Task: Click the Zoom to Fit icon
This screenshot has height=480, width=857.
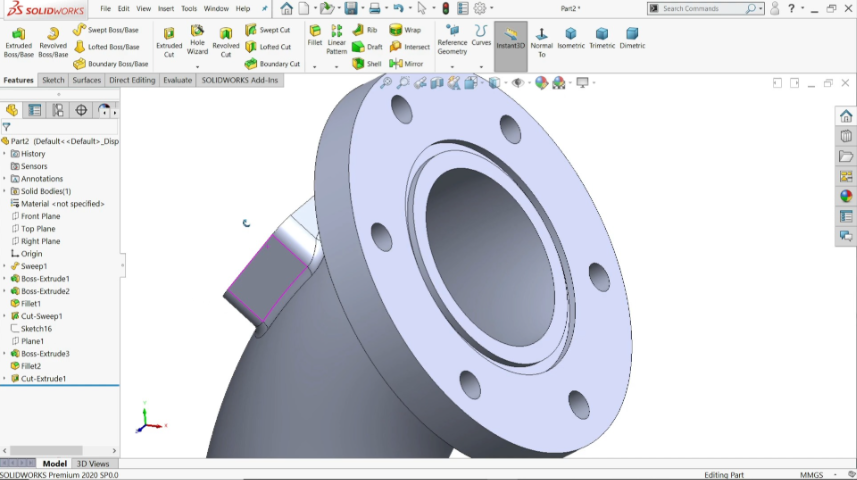Action: (x=386, y=83)
